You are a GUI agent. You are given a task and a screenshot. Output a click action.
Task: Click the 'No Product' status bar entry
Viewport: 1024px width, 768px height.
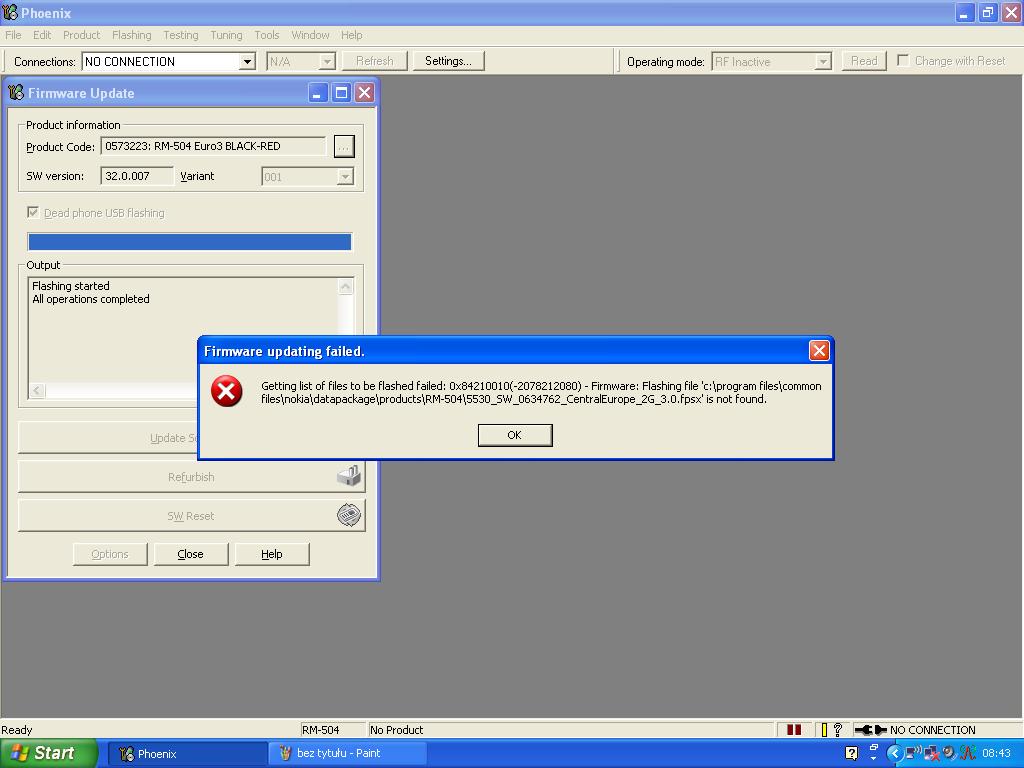[x=396, y=729]
